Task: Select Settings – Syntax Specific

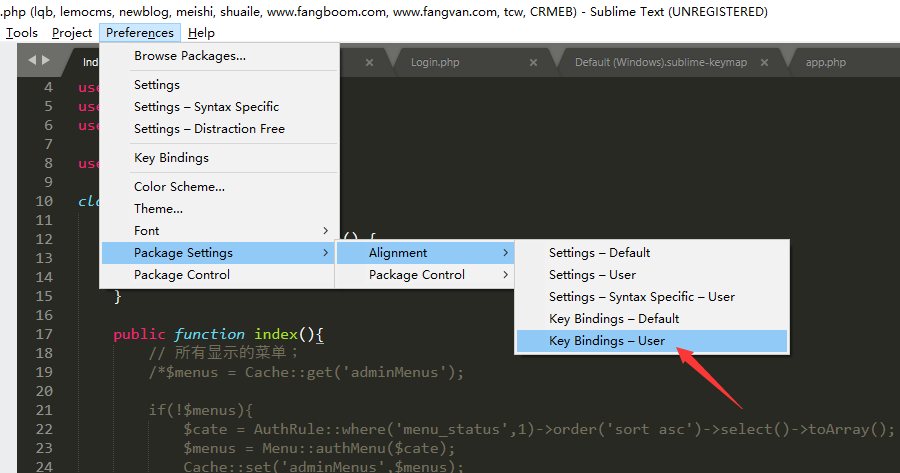Action: click(220, 107)
